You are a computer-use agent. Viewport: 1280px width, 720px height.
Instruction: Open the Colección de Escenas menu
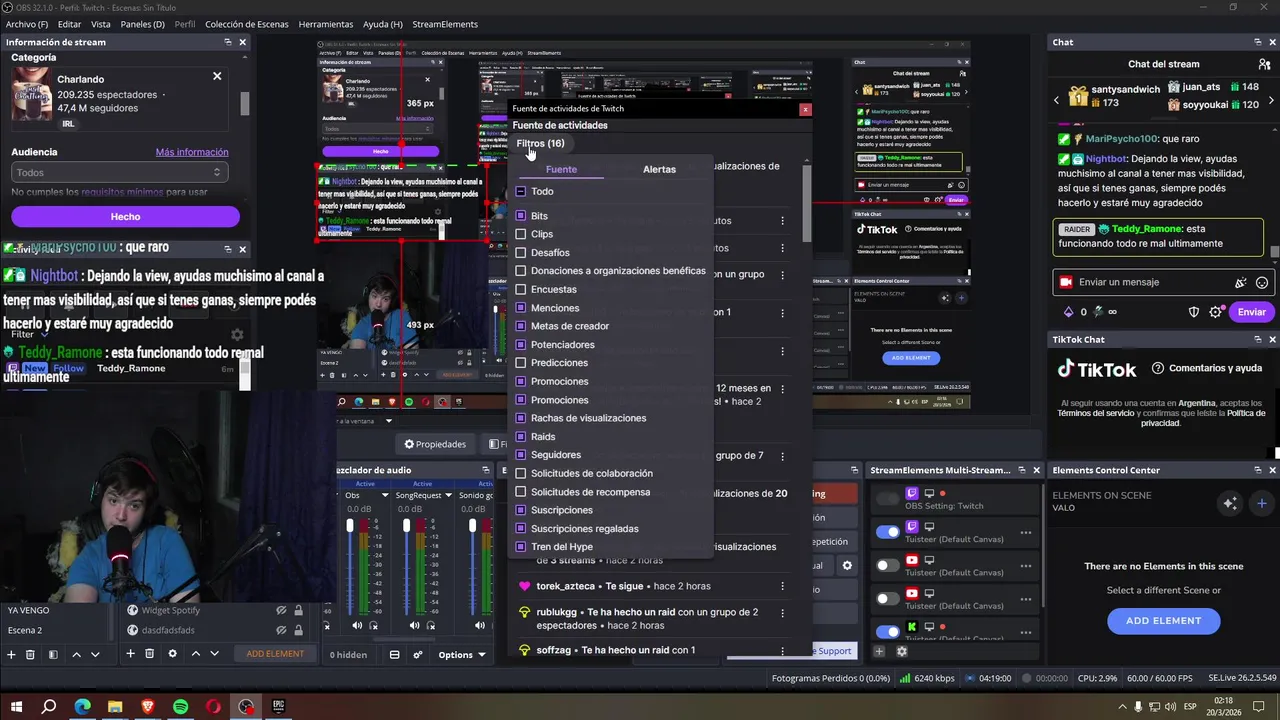tap(247, 24)
